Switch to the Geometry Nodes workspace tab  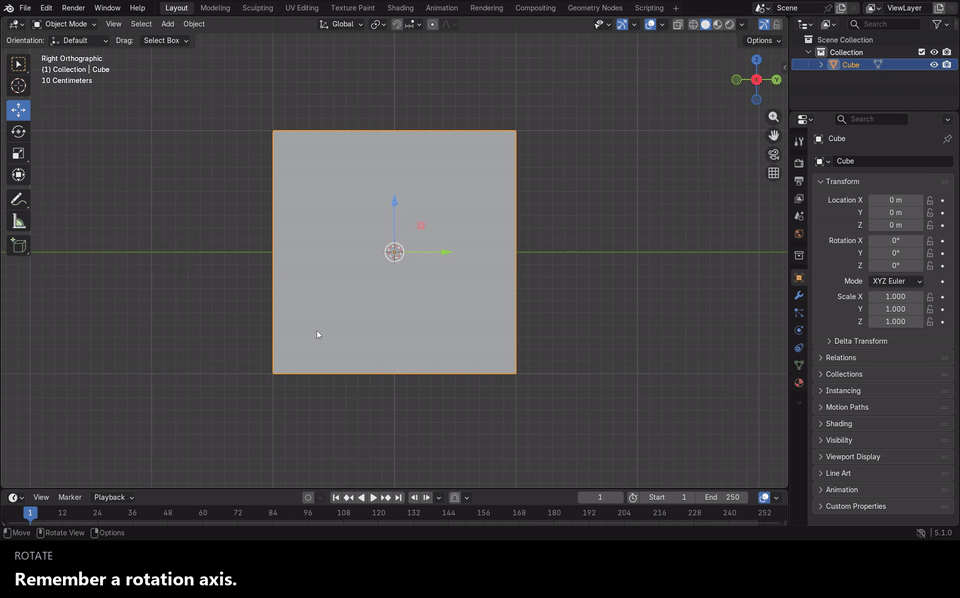[594, 8]
